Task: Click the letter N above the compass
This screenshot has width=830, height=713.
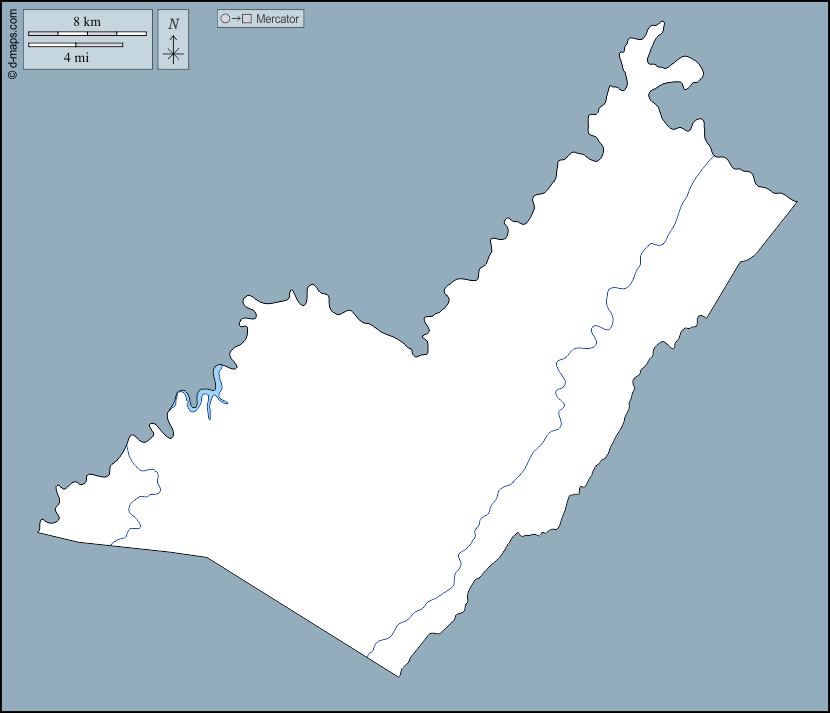Action: pyautogui.click(x=173, y=24)
